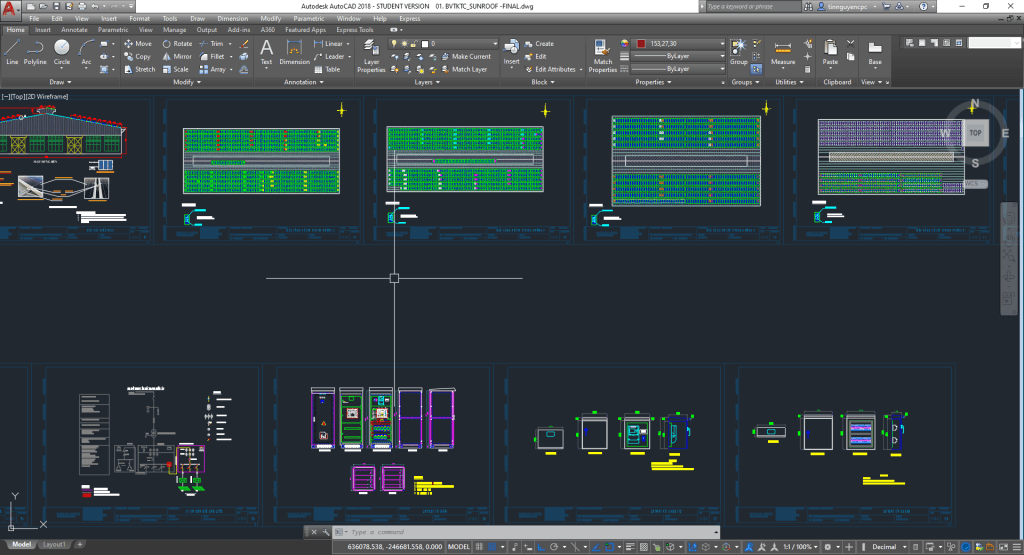1024x555 pixels.
Task: Toggle lineweight display in status bar
Action: [x=630, y=547]
